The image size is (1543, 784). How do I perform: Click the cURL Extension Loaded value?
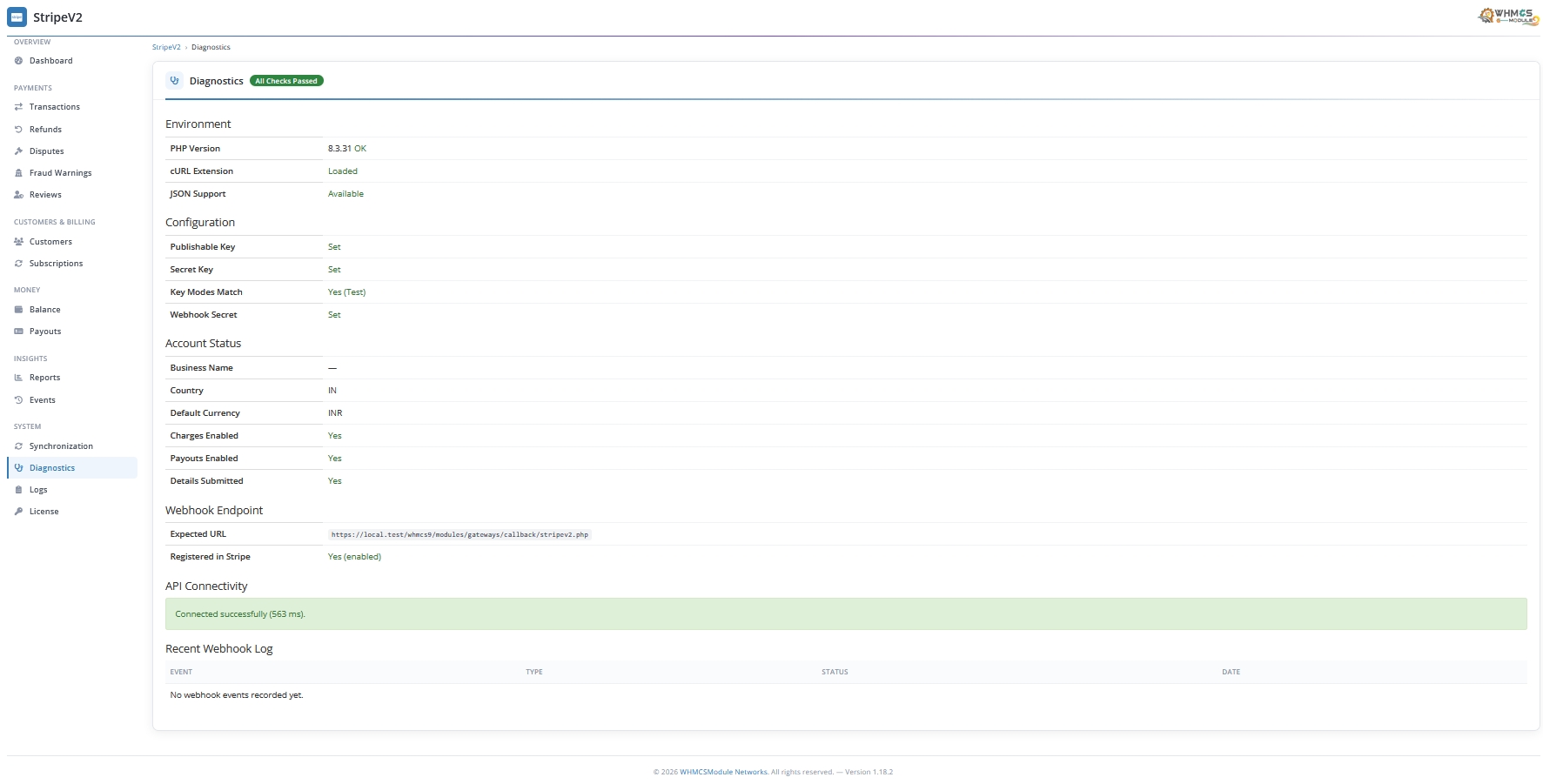(x=343, y=171)
